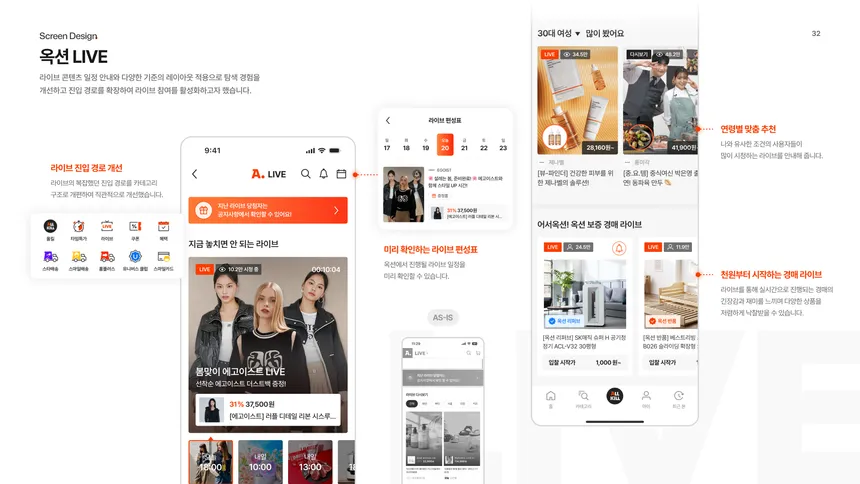Go back from the live schedule screen
Screen dimensions: 860x484
point(388,120)
